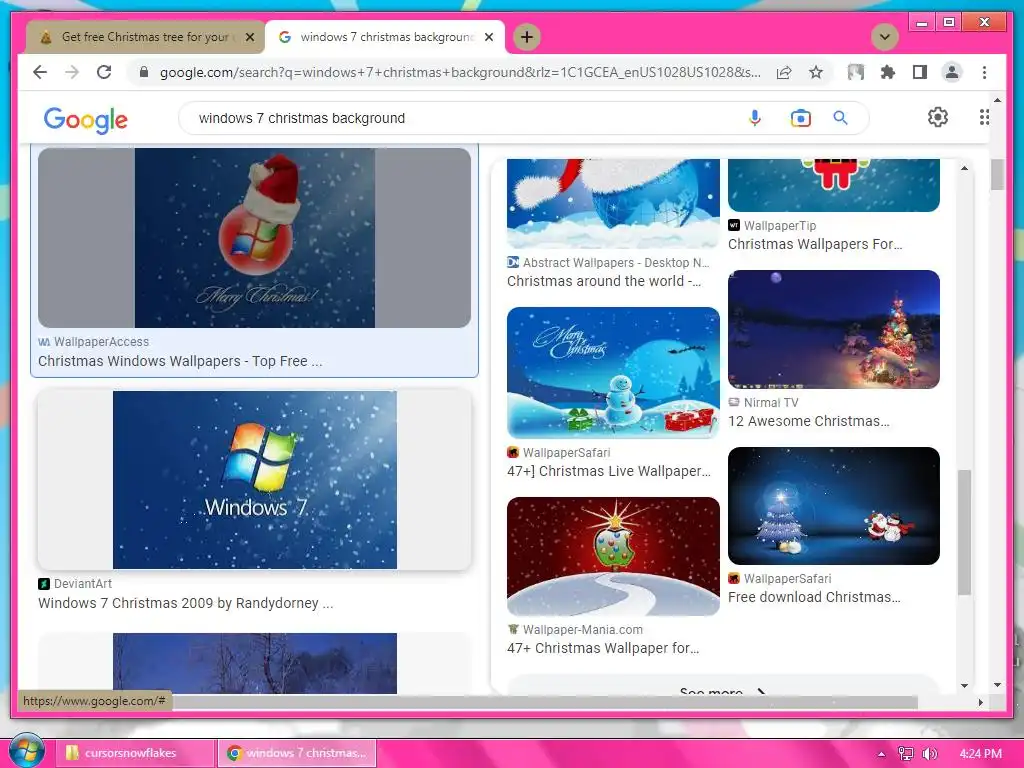This screenshot has width=1024, height=768.
Task: Click the 4:24 PM taskbar clock
Action: (x=980, y=754)
